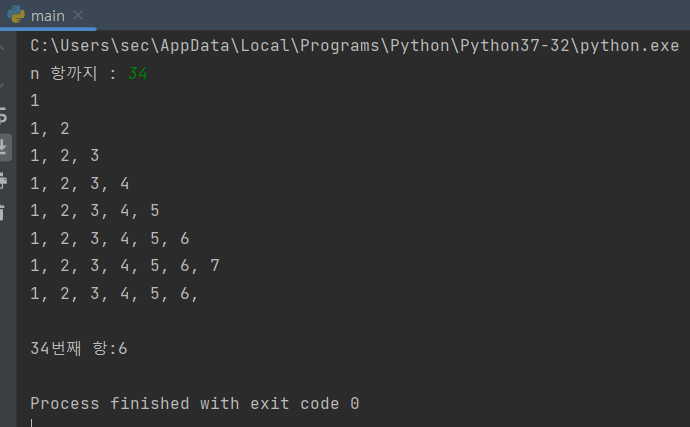
Task: Place cursor at console caret below output
Action: (x=32, y=423)
